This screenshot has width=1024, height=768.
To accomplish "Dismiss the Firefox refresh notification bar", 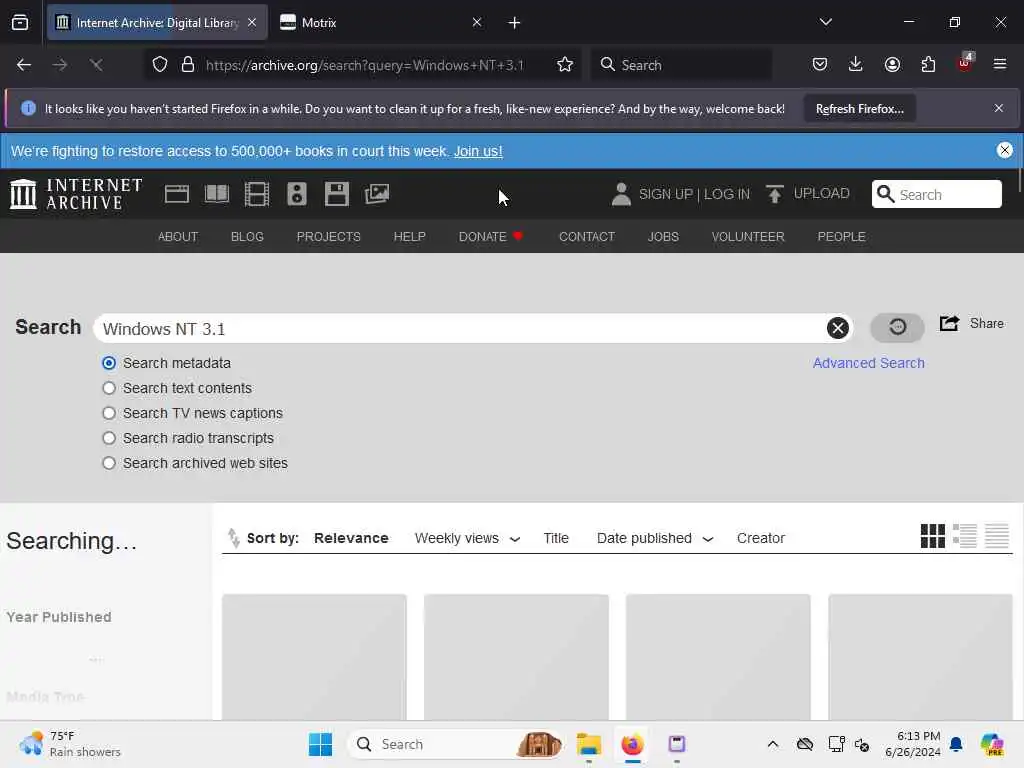I will click(999, 108).
